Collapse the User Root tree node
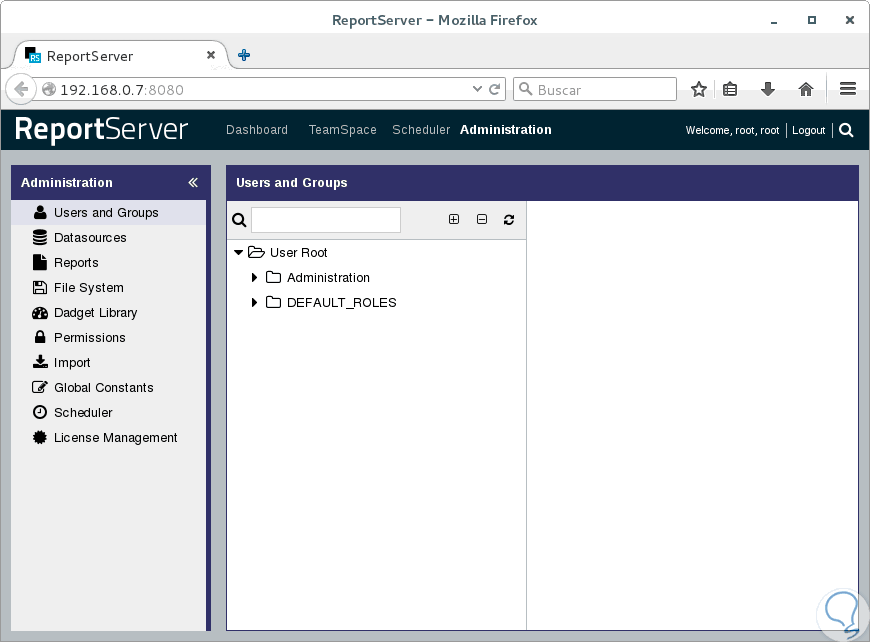Viewport: 870px width, 642px height. click(x=239, y=252)
